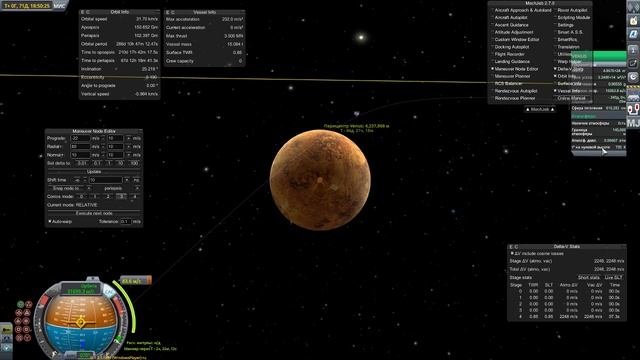Click the E button in Delta-V Stats
640x360 pixels.
[x=511, y=247]
